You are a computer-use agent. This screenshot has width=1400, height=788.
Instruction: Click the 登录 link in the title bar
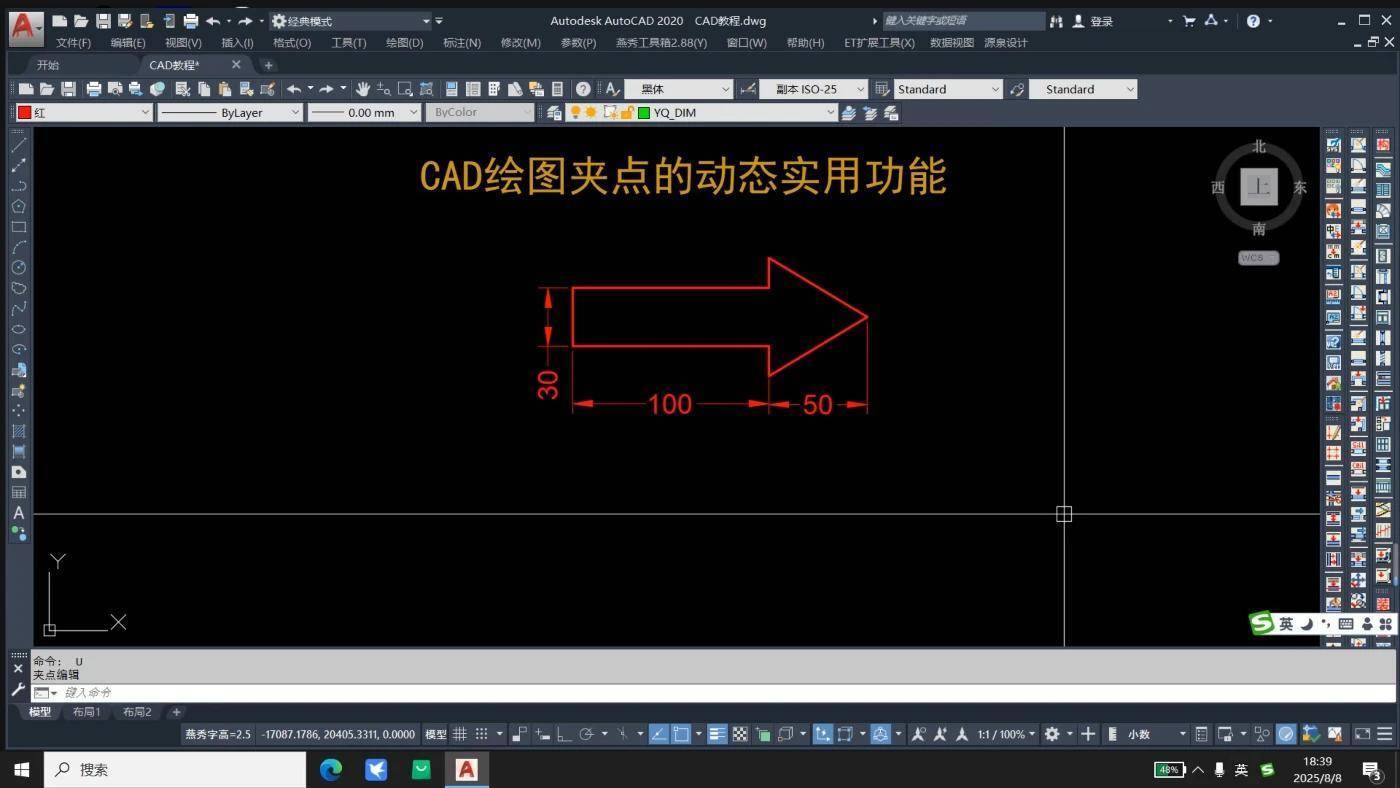pos(1100,20)
